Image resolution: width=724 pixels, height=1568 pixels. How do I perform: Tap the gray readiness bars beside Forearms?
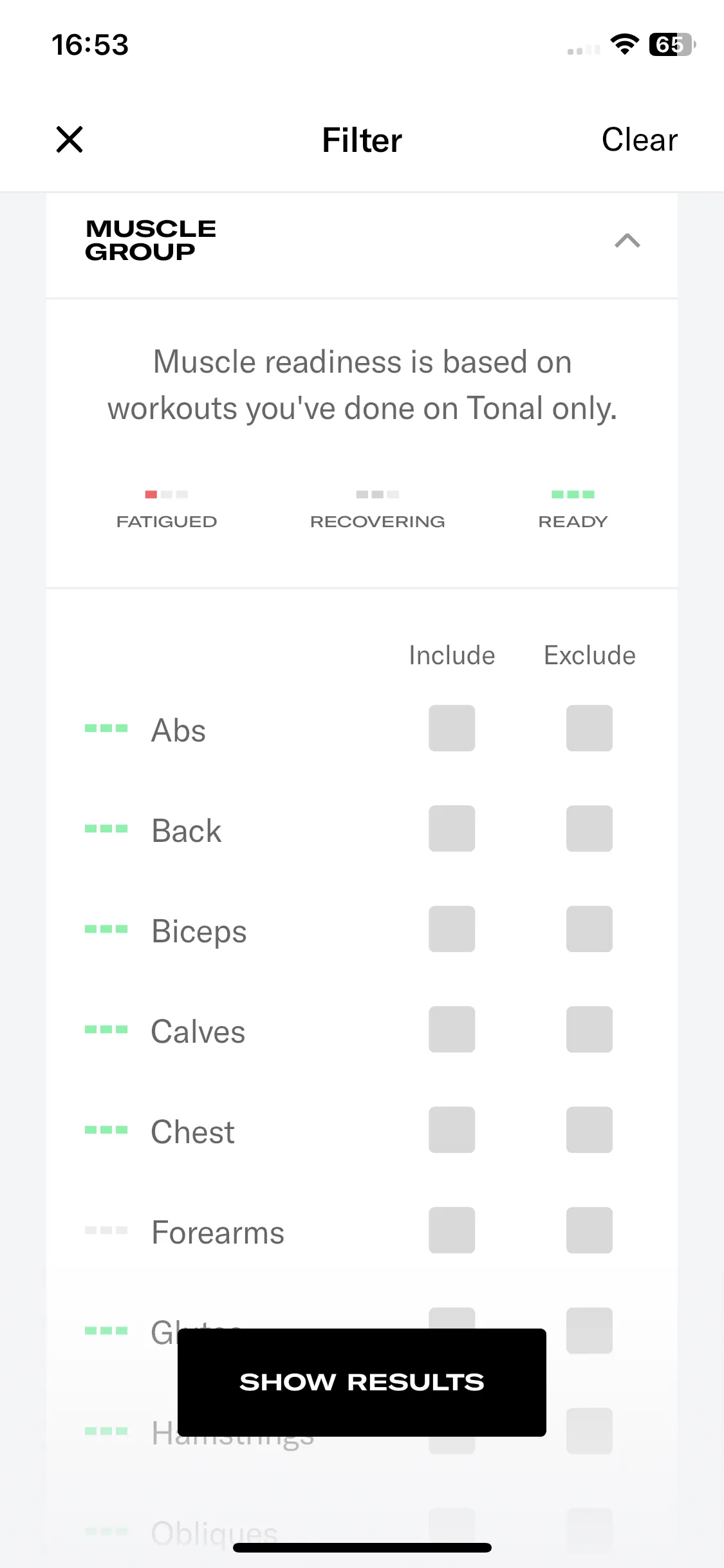[x=106, y=1230]
